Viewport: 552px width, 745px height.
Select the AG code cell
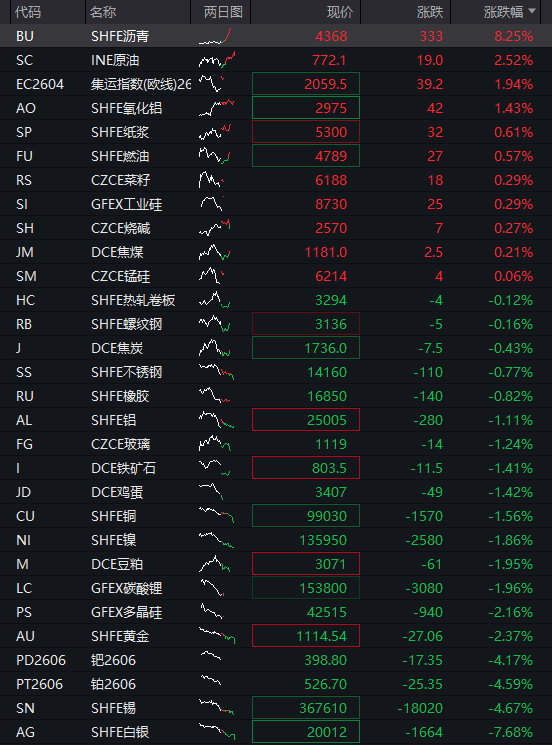coord(25,732)
